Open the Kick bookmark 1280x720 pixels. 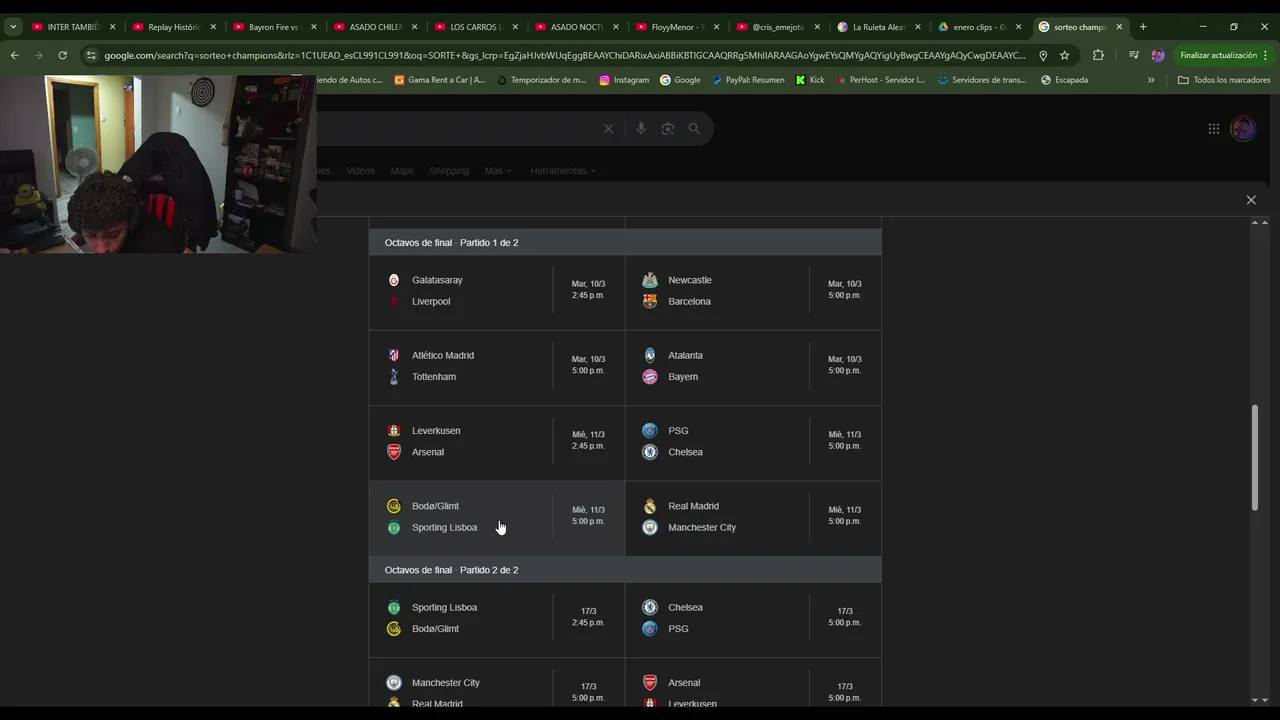[x=810, y=80]
